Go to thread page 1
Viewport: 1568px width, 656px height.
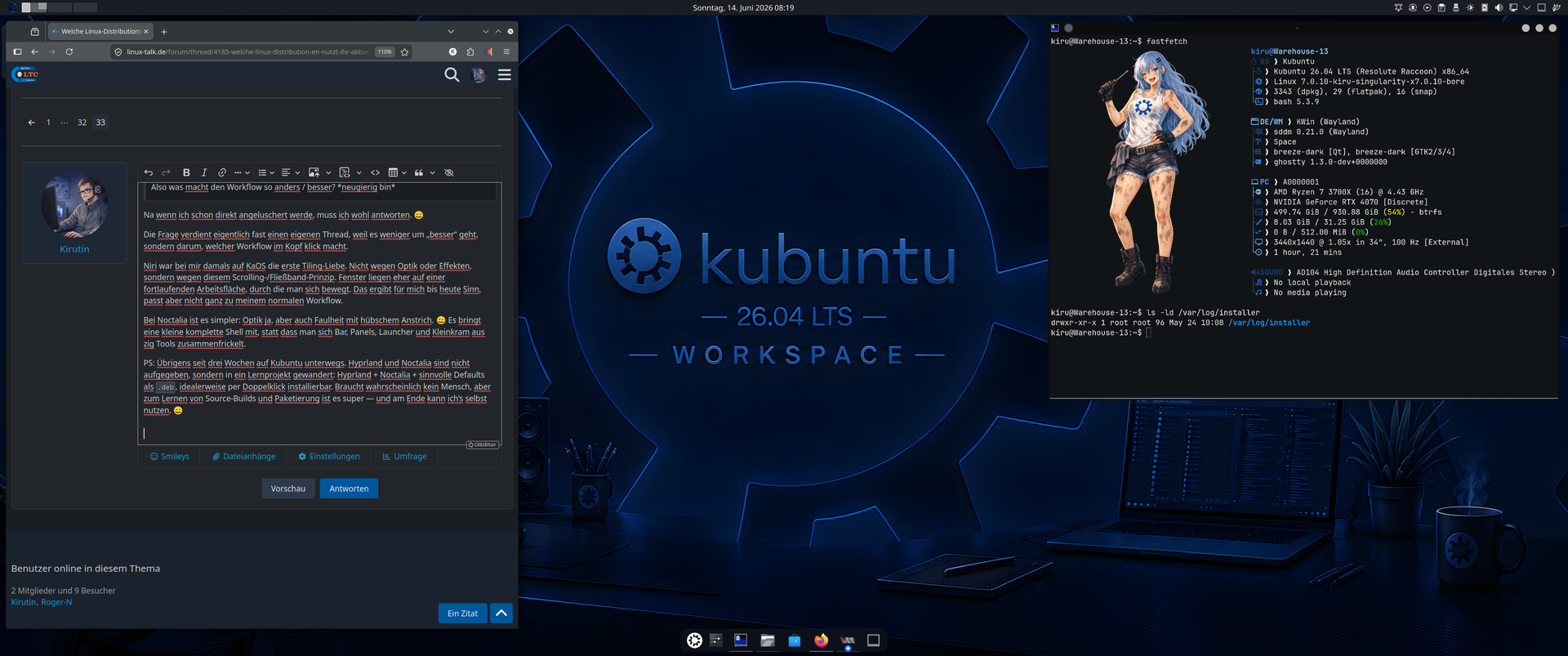click(x=48, y=123)
